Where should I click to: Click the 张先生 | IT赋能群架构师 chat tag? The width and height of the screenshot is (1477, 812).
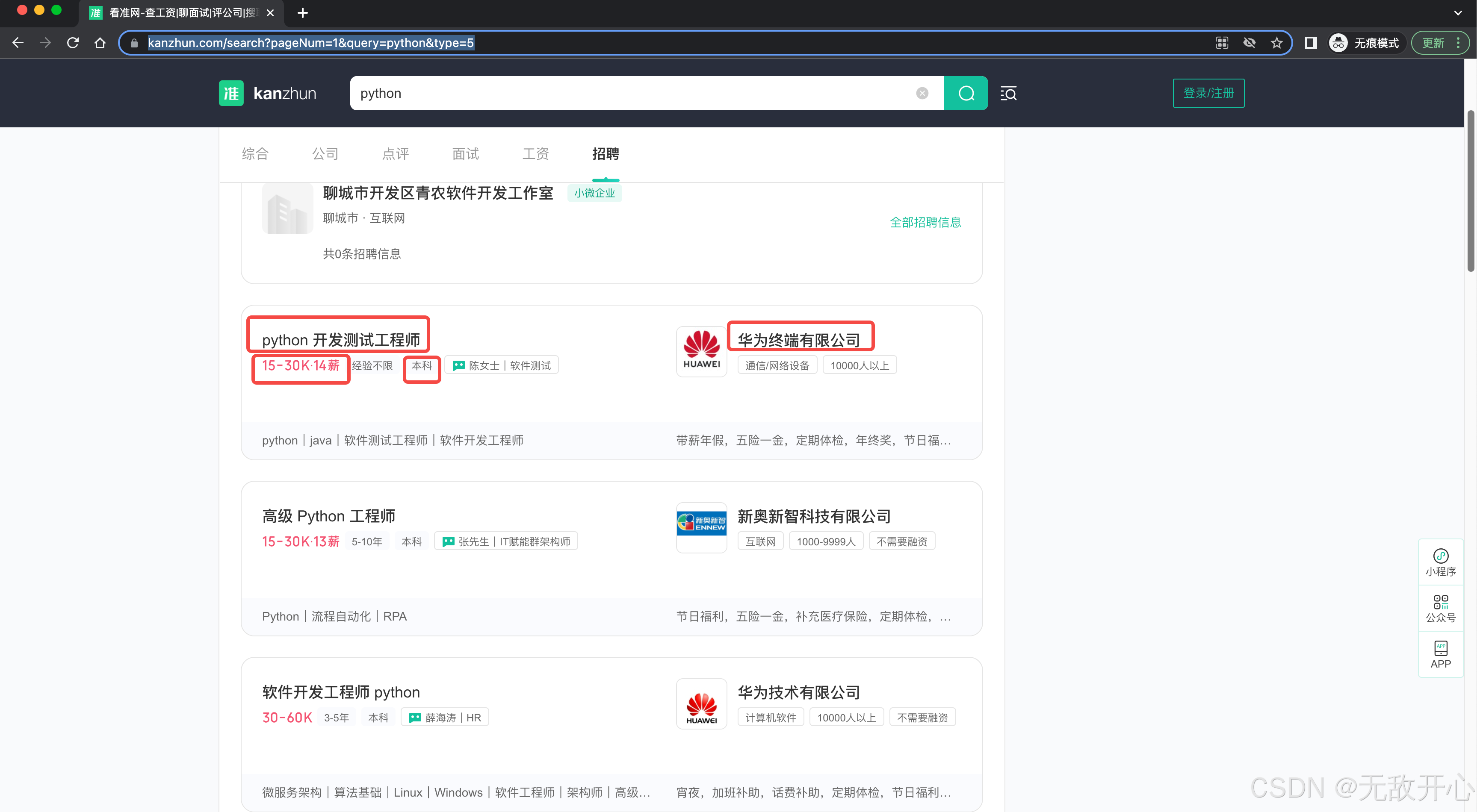click(x=506, y=541)
